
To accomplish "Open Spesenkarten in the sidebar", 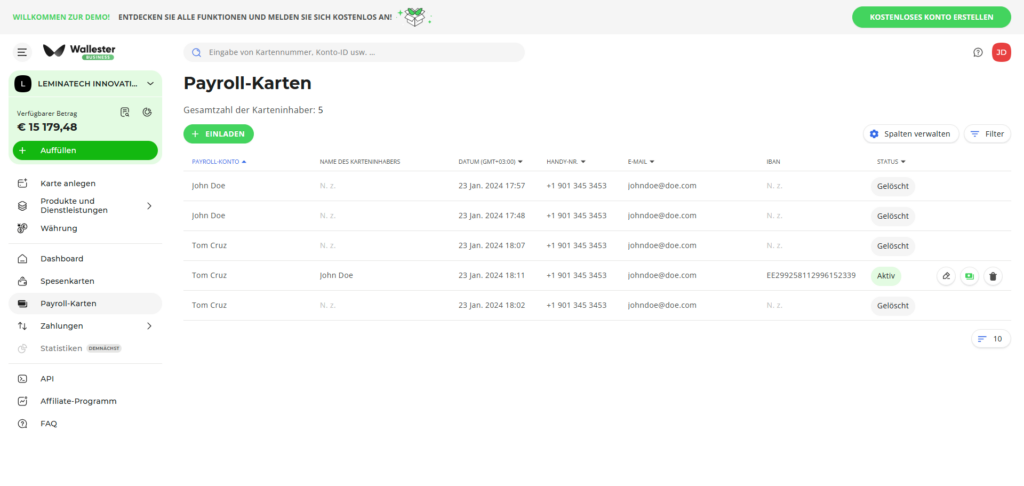I will [67, 281].
